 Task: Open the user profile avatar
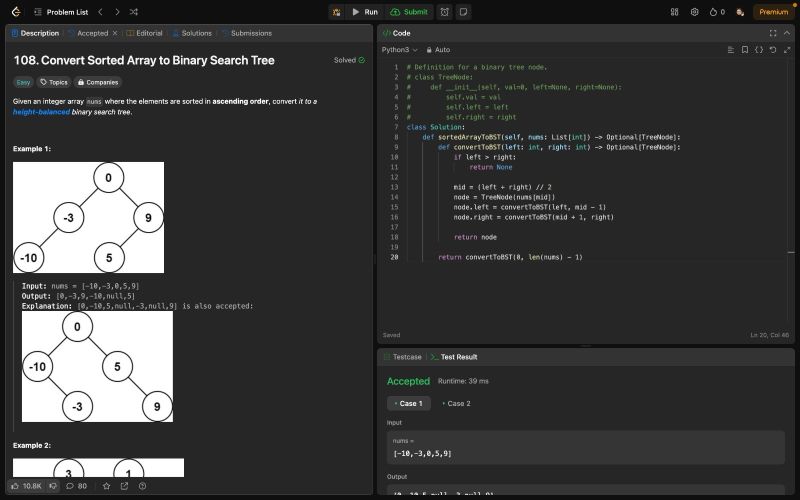pos(740,12)
